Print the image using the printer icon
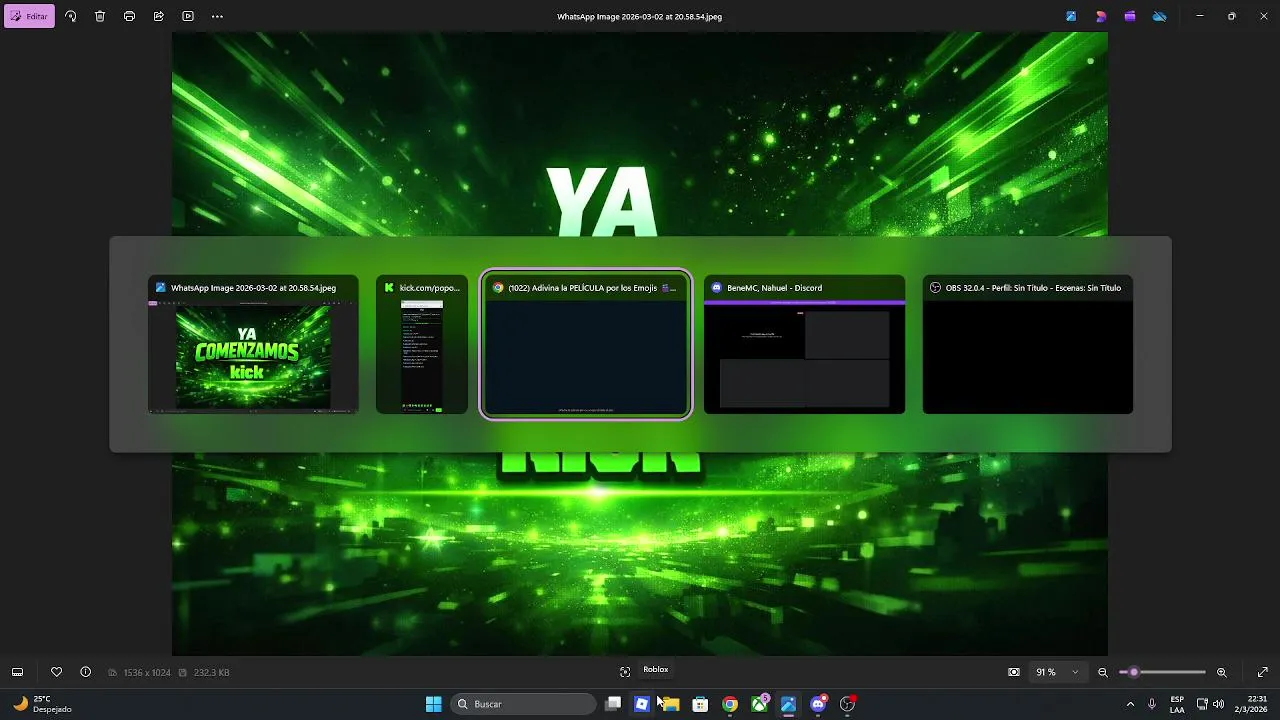Viewport: 1280px width, 720px height. (129, 16)
